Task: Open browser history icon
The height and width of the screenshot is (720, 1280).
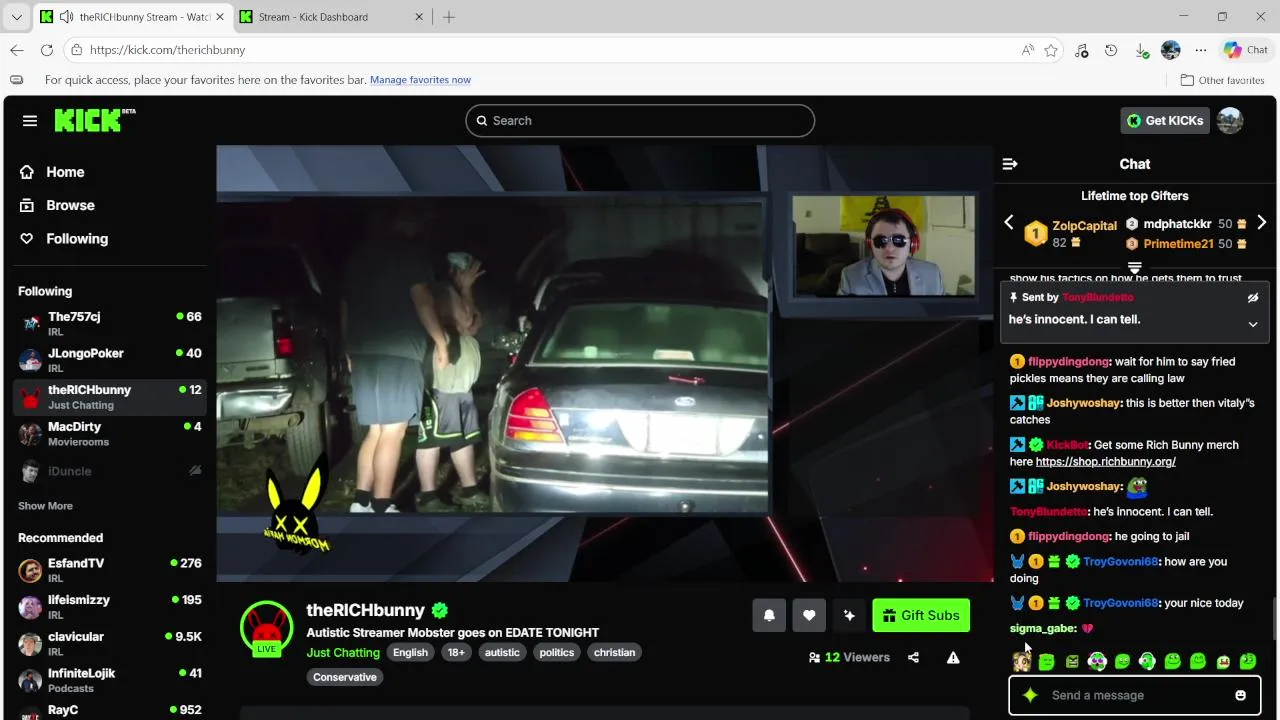Action: pyautogui.click(x=1111, y=50)
